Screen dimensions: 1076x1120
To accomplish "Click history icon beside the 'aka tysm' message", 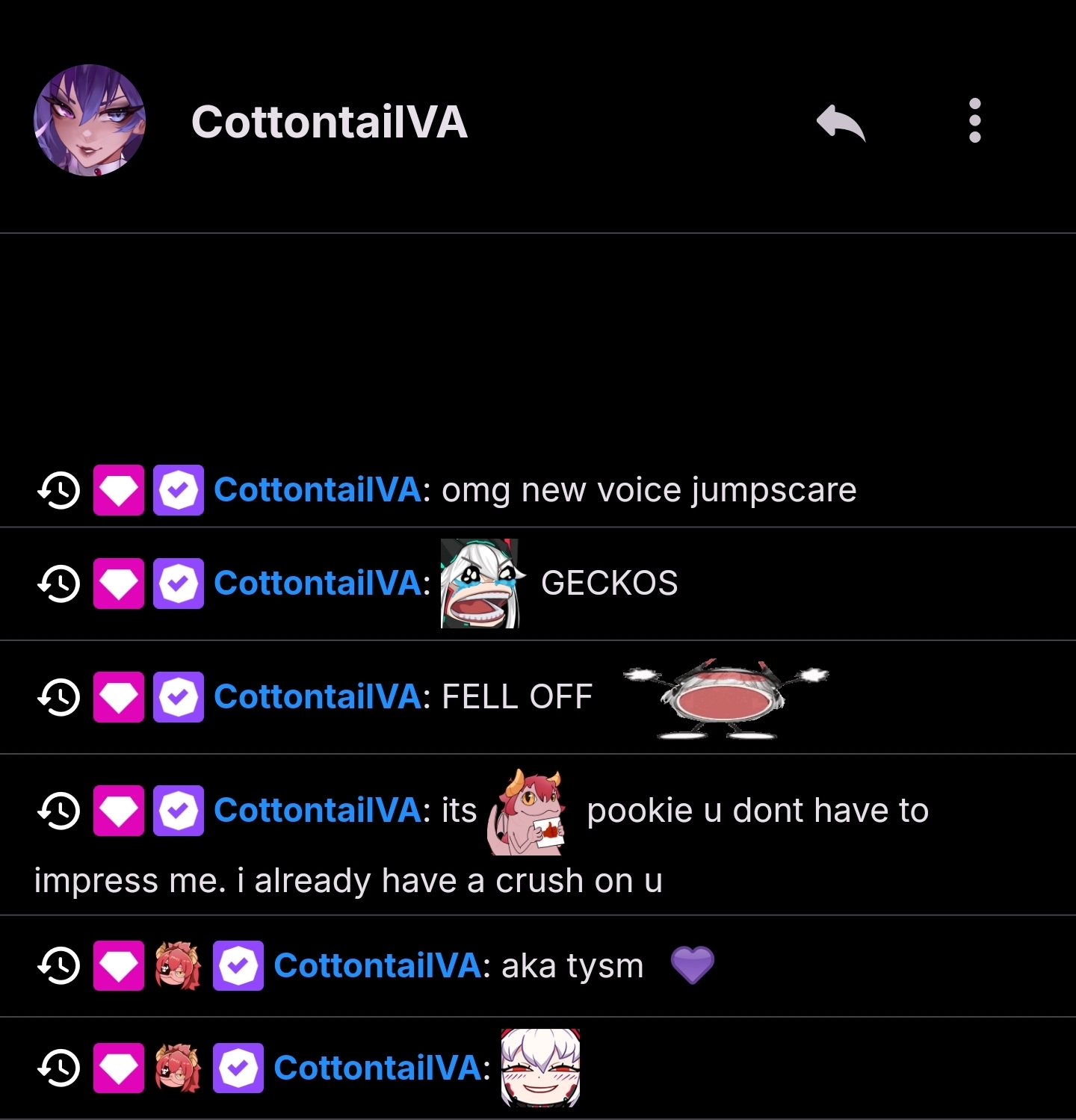I will pyautogui.click(x=59, y=965).
